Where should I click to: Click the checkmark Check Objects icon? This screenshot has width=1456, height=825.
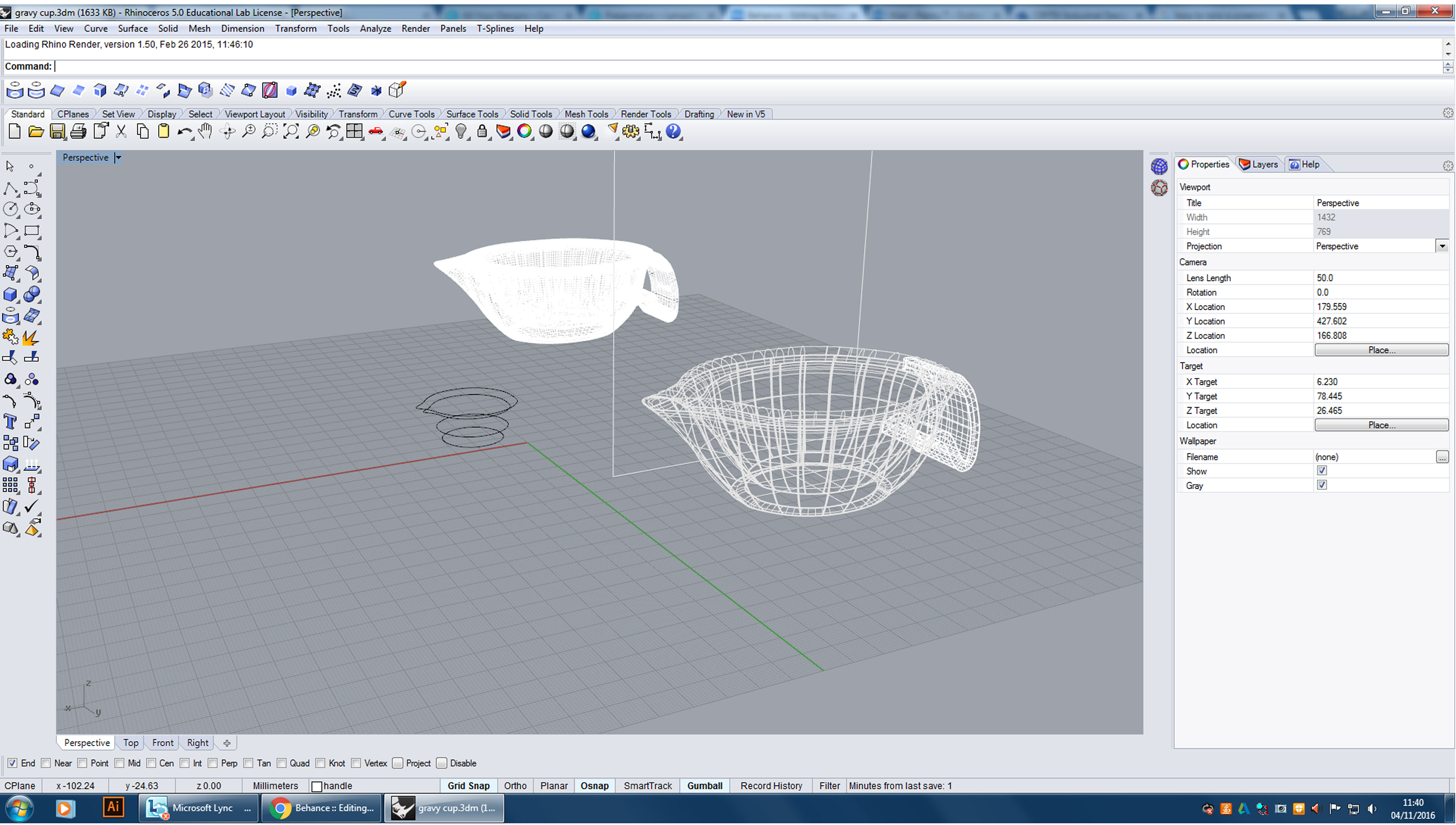[32, 506]
